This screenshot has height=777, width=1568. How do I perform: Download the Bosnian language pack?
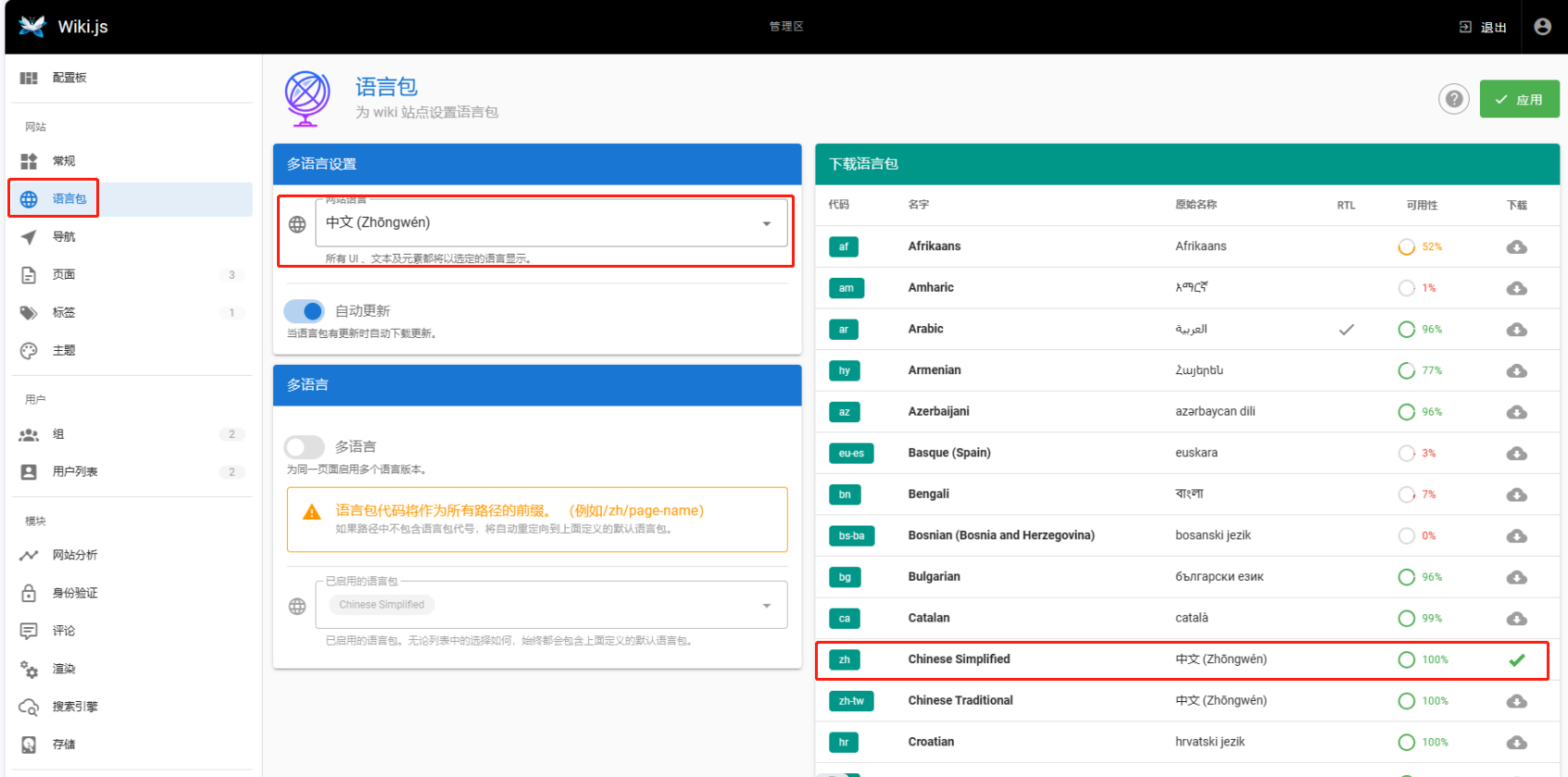(1516, 536)
